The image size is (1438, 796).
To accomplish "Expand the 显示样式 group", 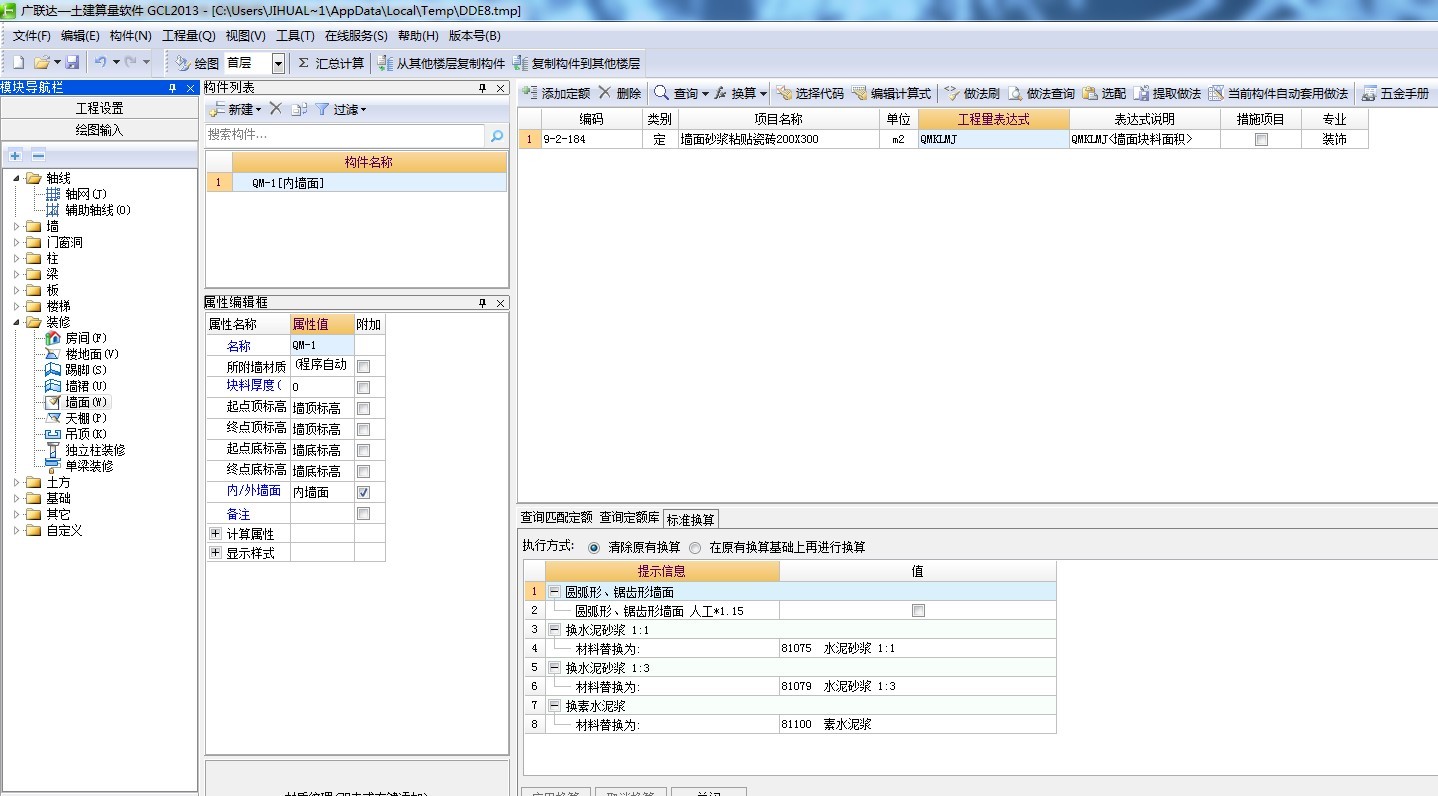I will click(x=215, y=552).
